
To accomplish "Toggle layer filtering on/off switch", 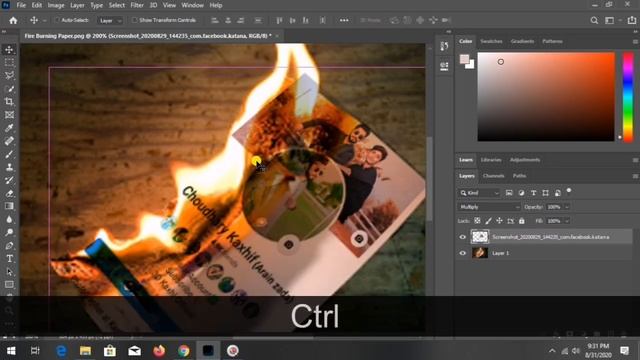I will 569,191.
